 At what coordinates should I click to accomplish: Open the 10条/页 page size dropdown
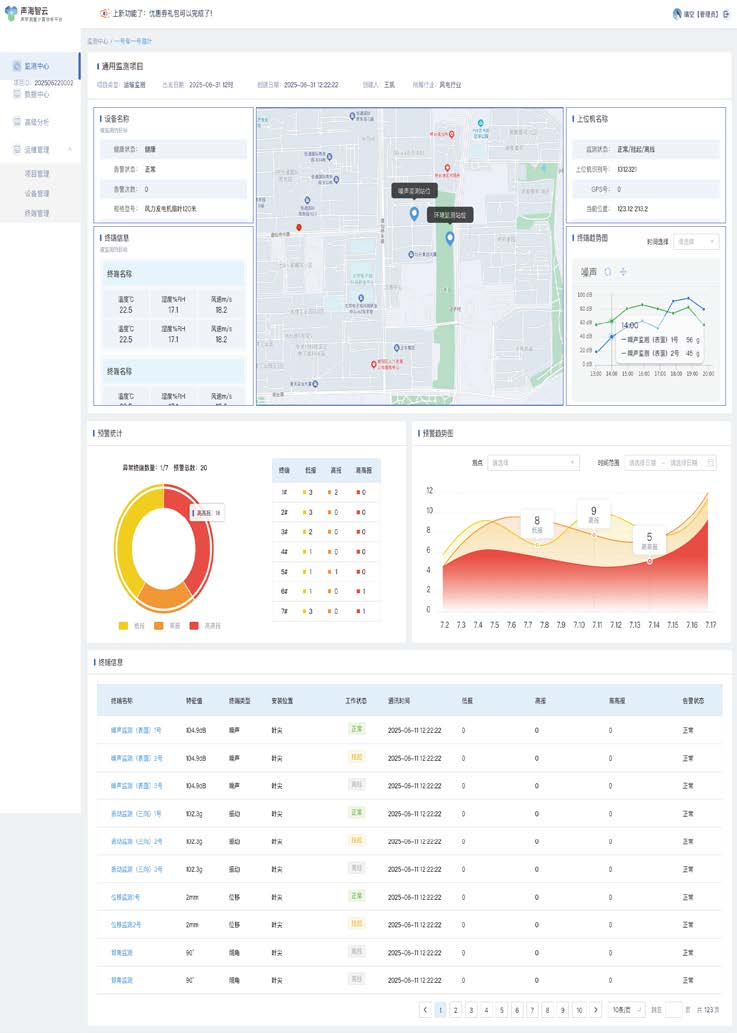626,1010
